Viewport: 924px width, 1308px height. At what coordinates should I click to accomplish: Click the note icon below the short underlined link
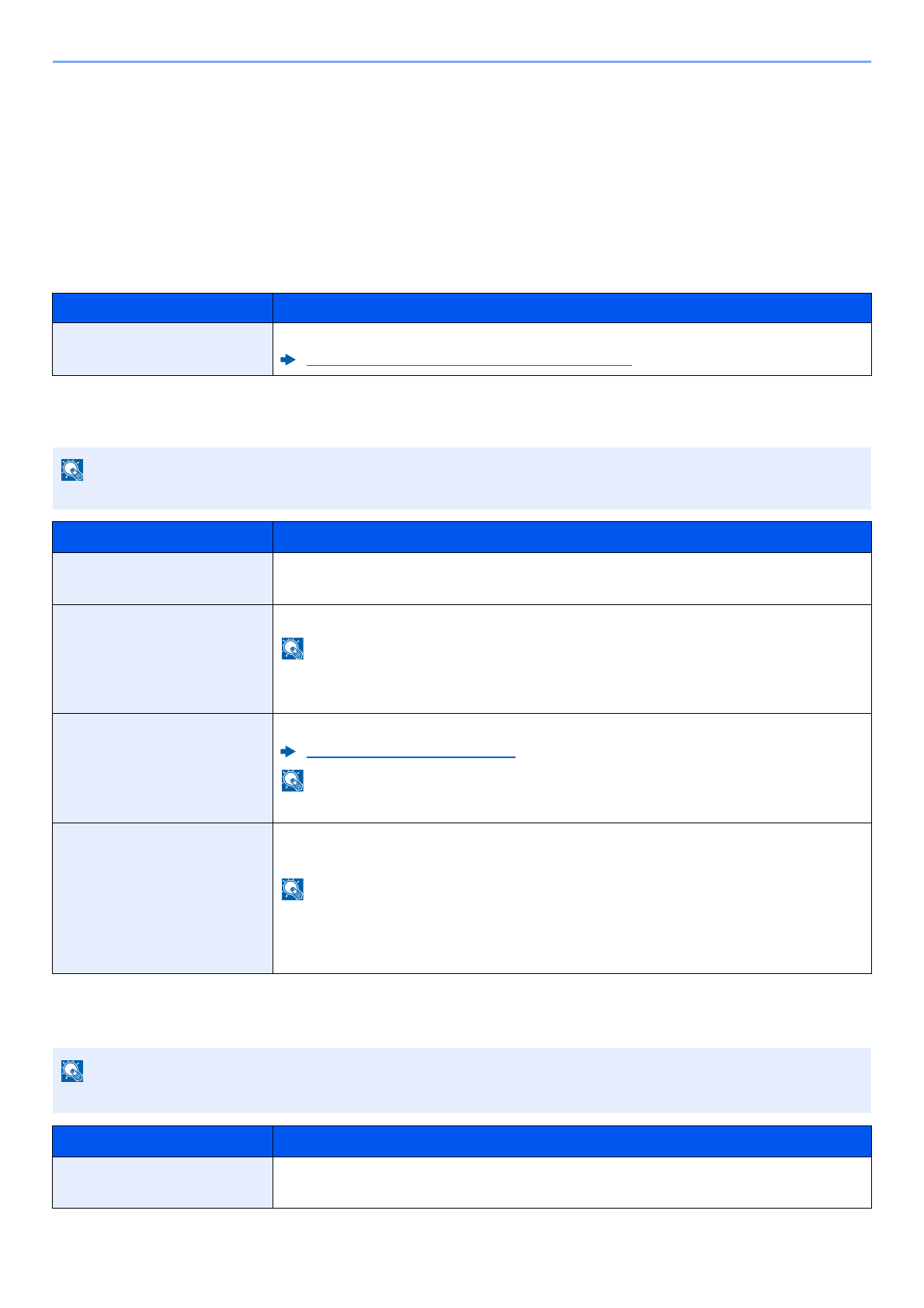[293, 781]
